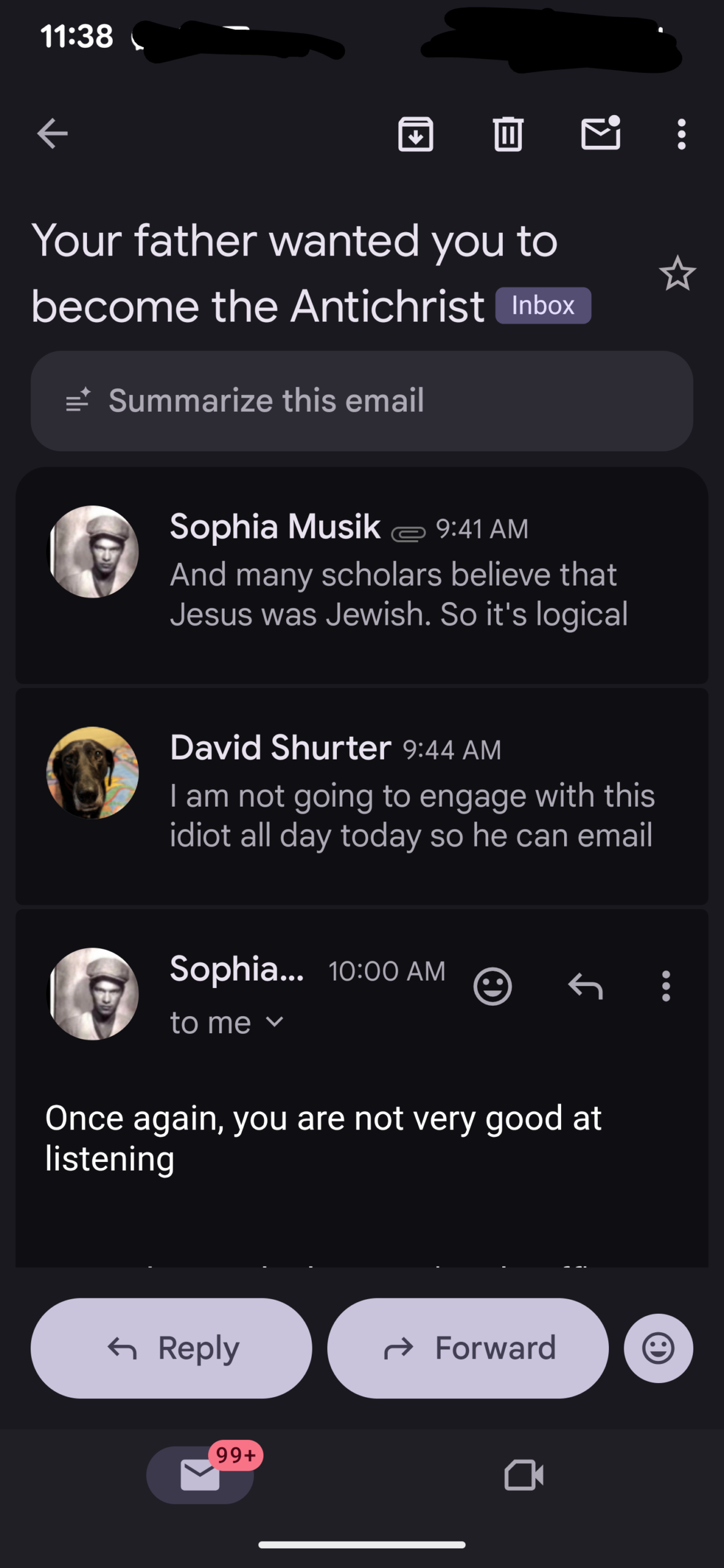
Task: Mark the email as unread
Action: point(600,134)
